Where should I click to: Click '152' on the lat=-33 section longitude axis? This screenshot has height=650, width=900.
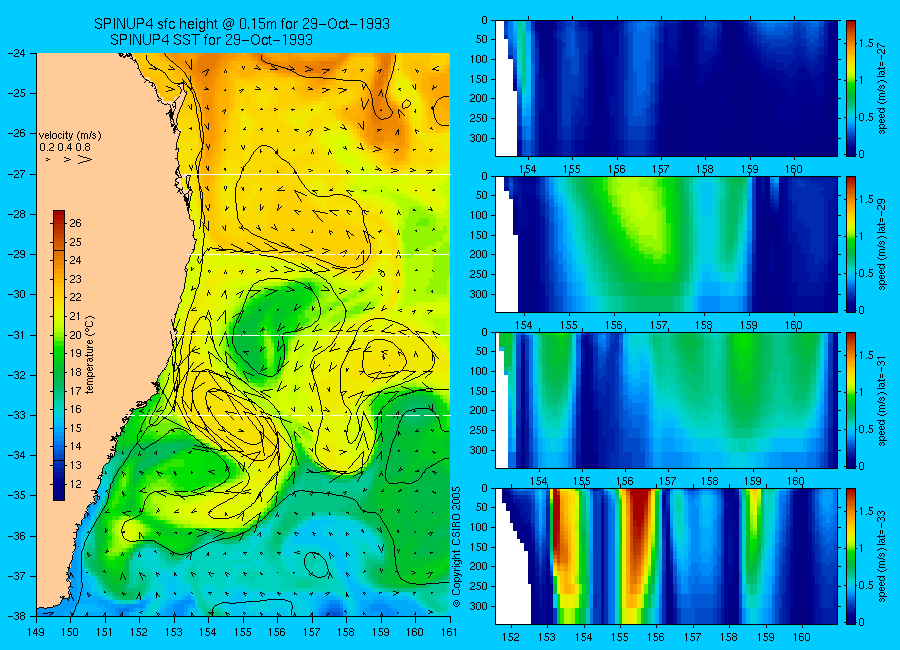tap(510, 637)
